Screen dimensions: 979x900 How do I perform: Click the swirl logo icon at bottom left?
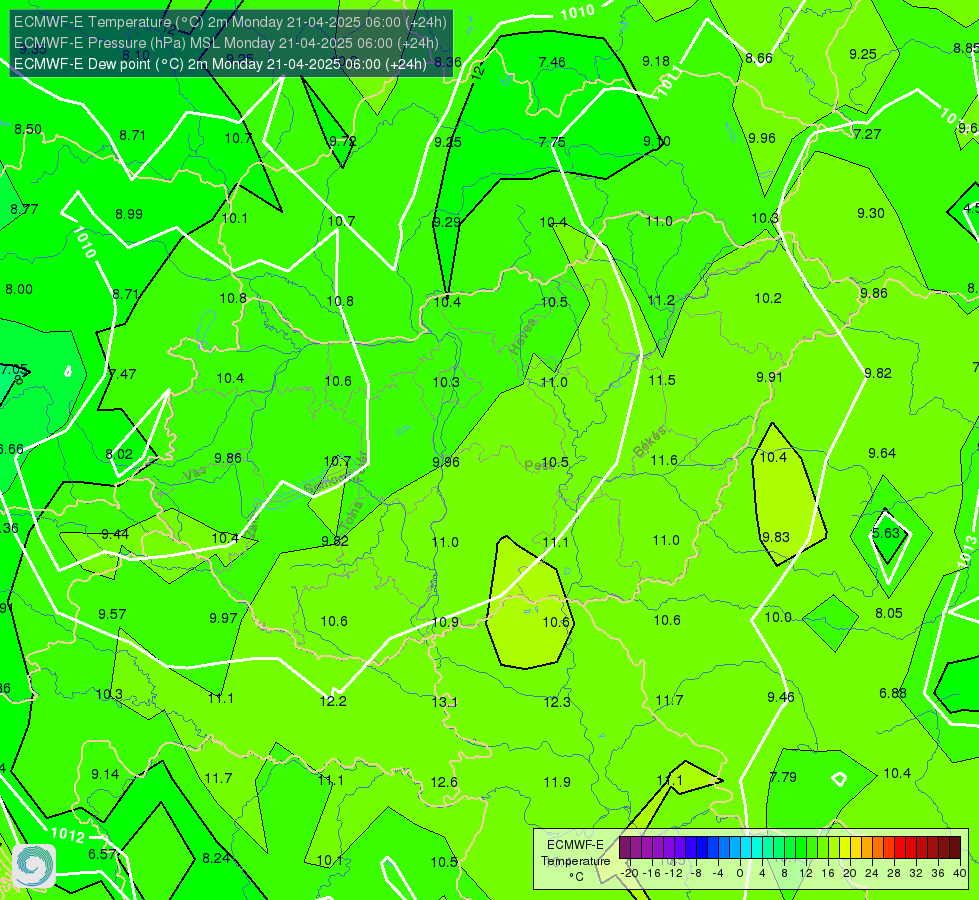34,866
